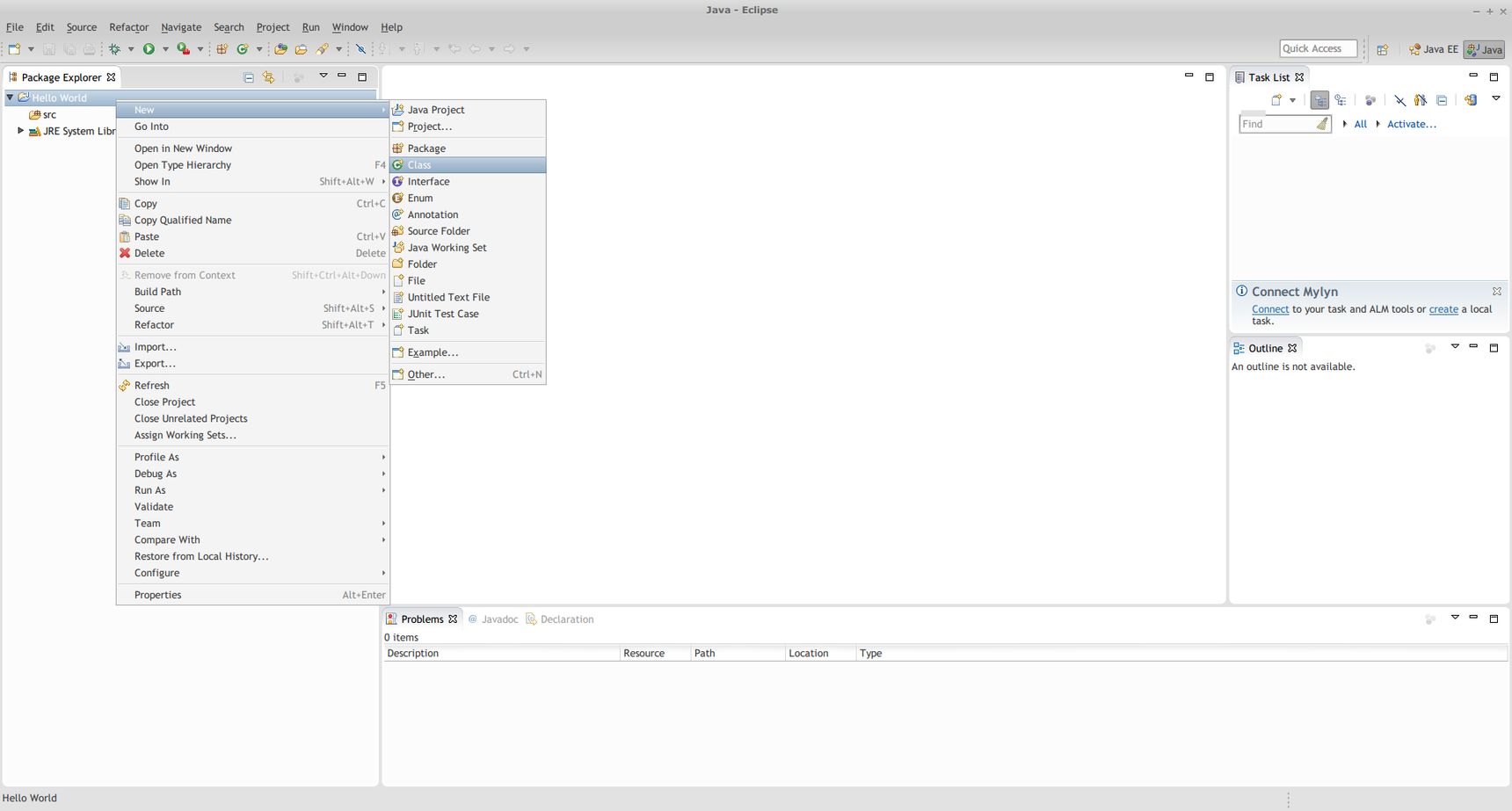Click the New wizard toolbar icon
Screen dimensions: 1512x811
click(x=14, y=49)
